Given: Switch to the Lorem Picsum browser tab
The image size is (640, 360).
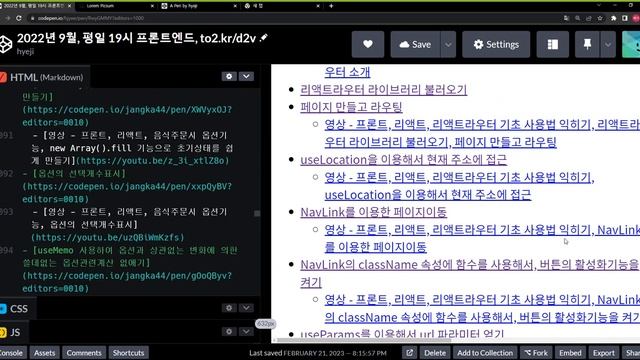Looking at the screenshot, I should tap(100, 6).
